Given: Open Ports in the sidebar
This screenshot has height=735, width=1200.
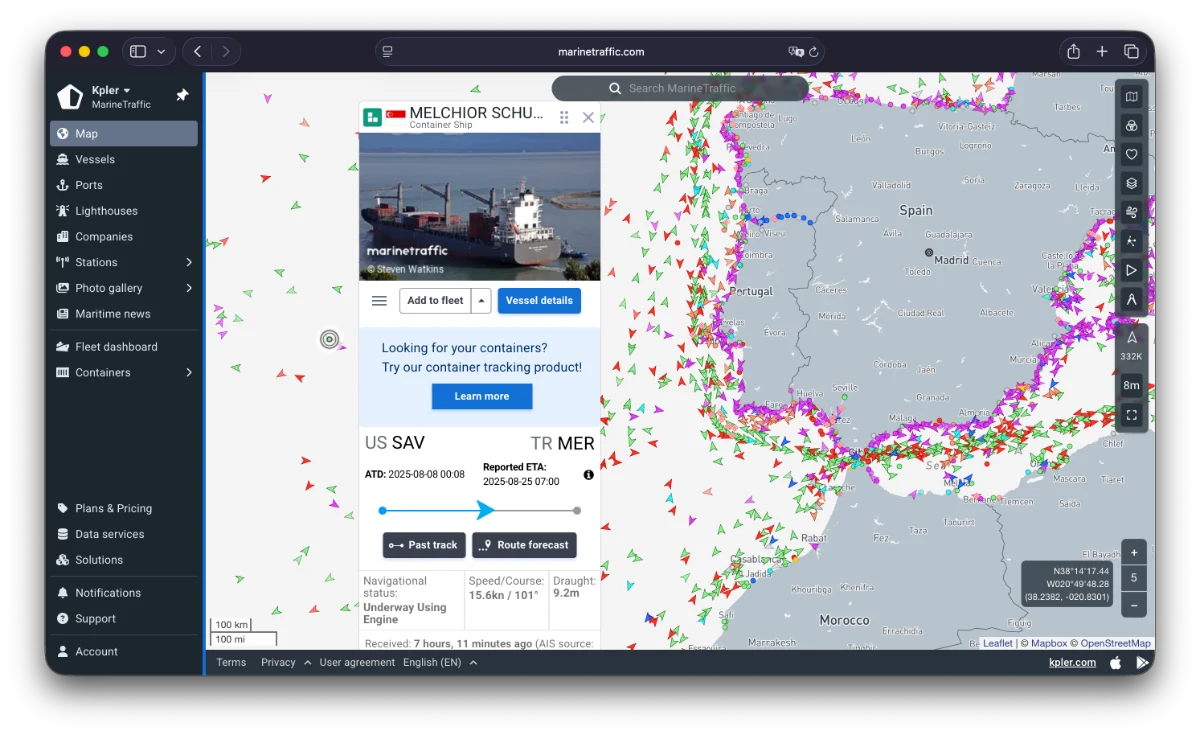Looking at the screenshot, I should click(x=89, y=185).
